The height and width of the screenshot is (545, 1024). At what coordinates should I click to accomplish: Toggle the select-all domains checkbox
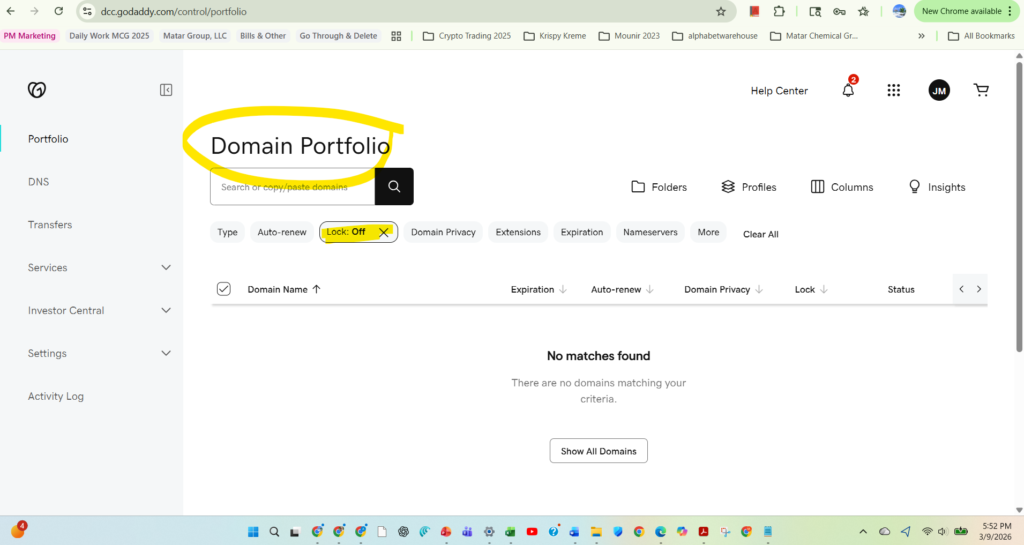click(224, 289)
